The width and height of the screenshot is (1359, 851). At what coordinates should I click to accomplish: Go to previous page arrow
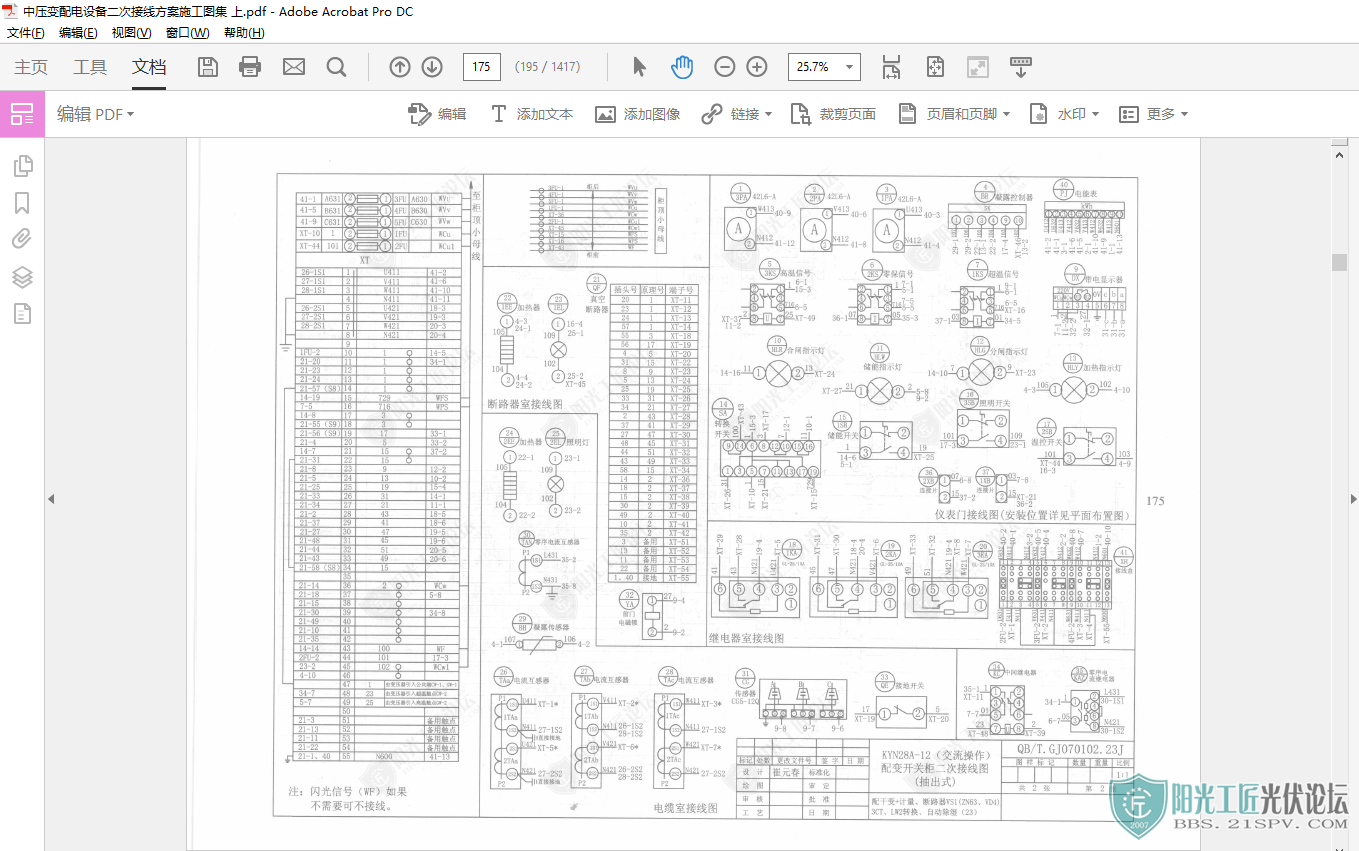[x=400, y=67]
